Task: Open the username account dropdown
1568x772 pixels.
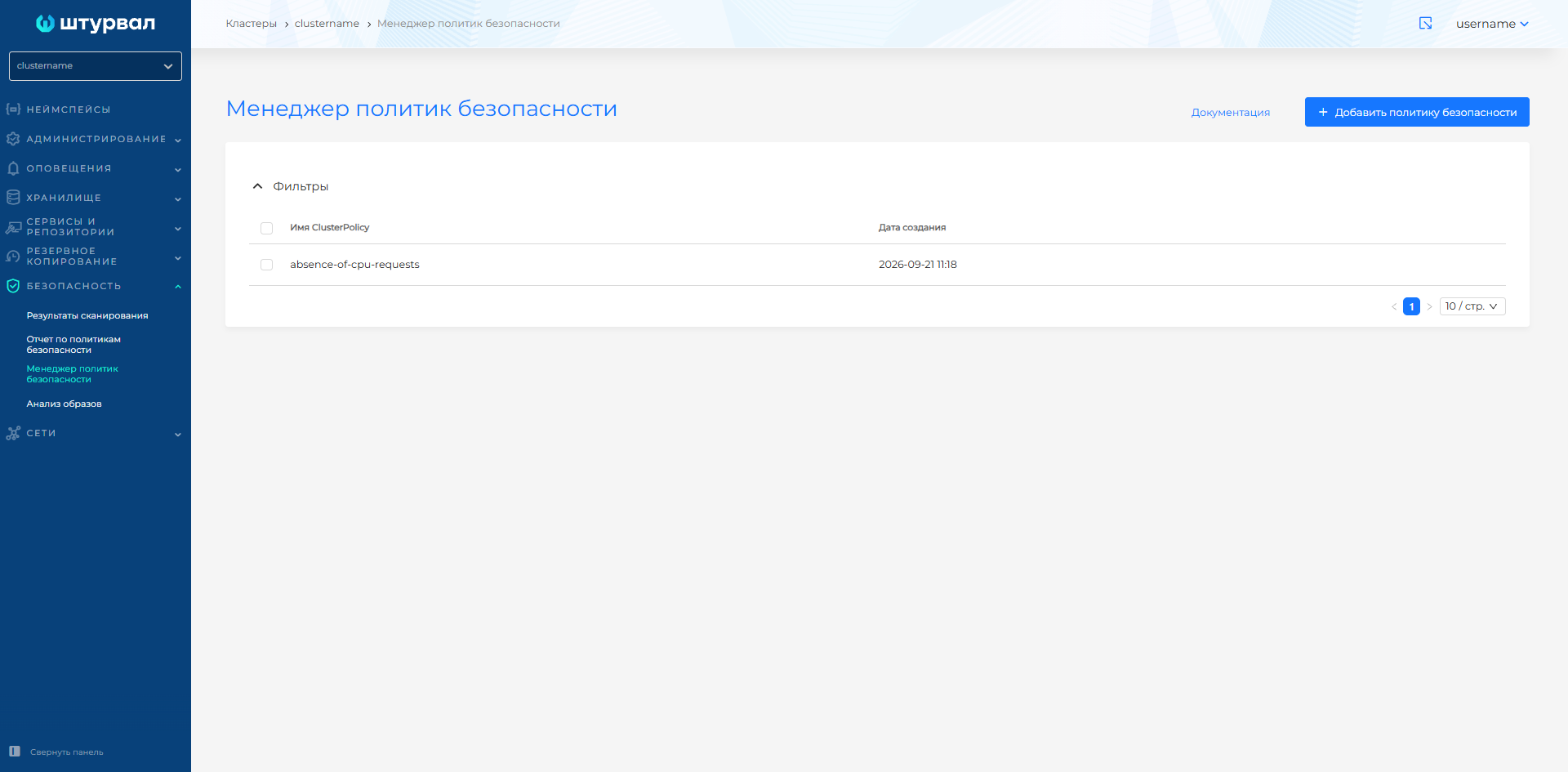Action: coord(1492,24)
